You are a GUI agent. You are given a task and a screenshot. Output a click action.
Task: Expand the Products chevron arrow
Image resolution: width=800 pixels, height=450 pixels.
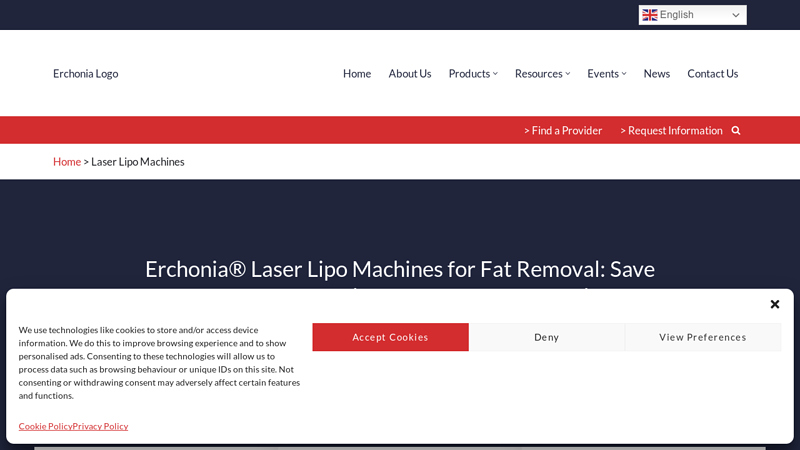coord(495,74)
